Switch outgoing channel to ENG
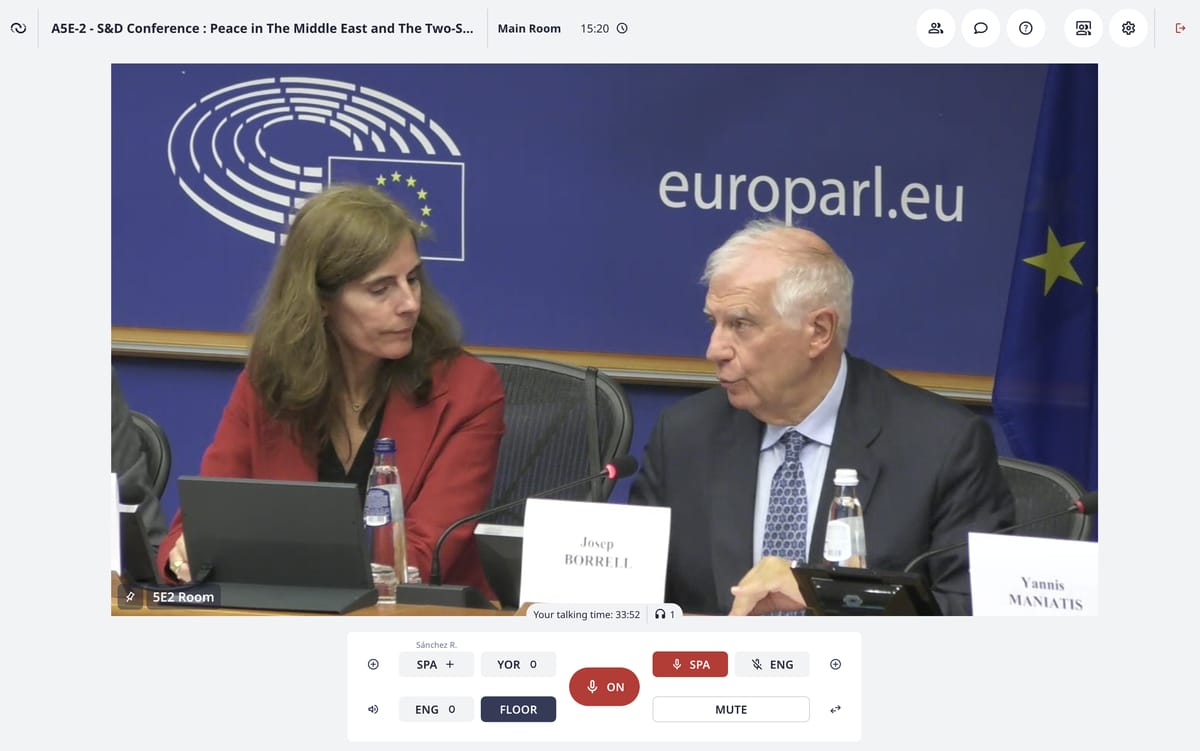Screen dimensions: 1200x751 point(772,664)
